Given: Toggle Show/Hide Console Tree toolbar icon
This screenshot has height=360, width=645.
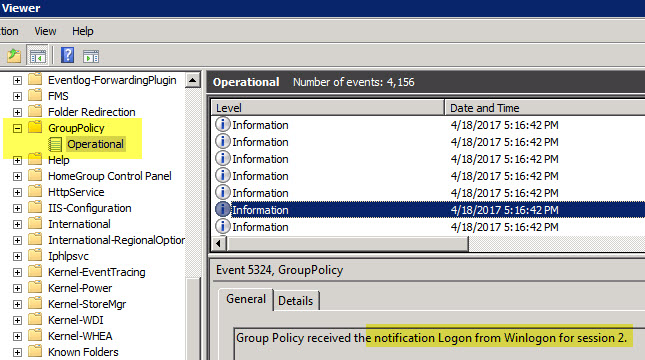Looking at the screenshot, I should pyautogui.click(x=37, y=56).
